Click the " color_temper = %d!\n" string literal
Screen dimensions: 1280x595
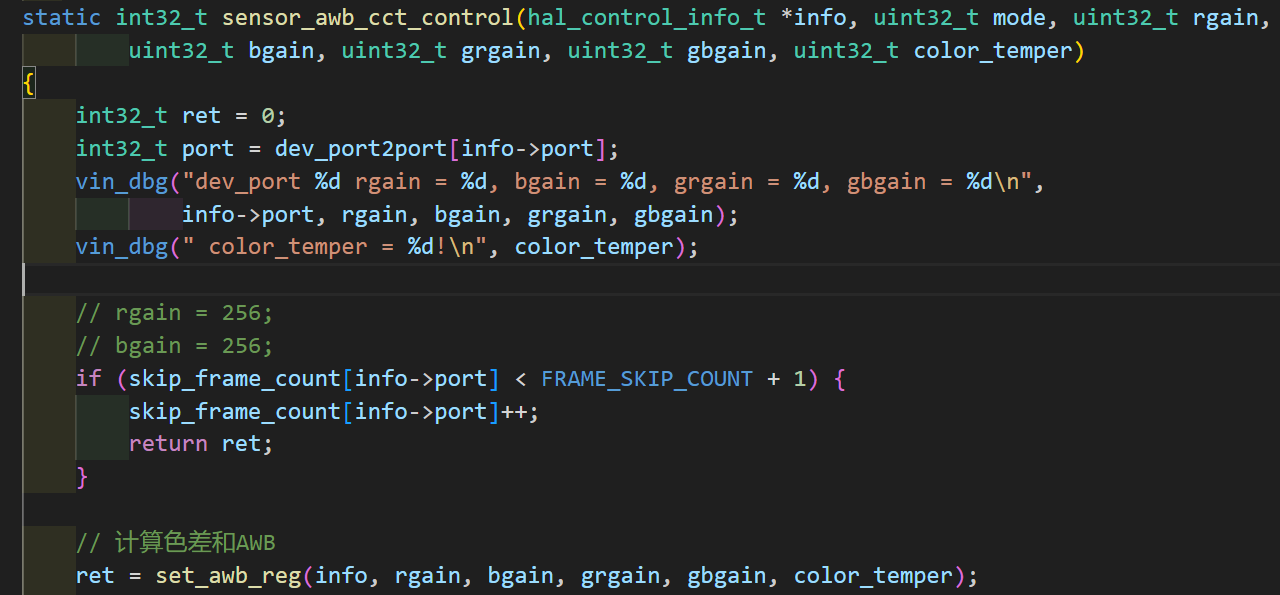click(x=340, y=247)
